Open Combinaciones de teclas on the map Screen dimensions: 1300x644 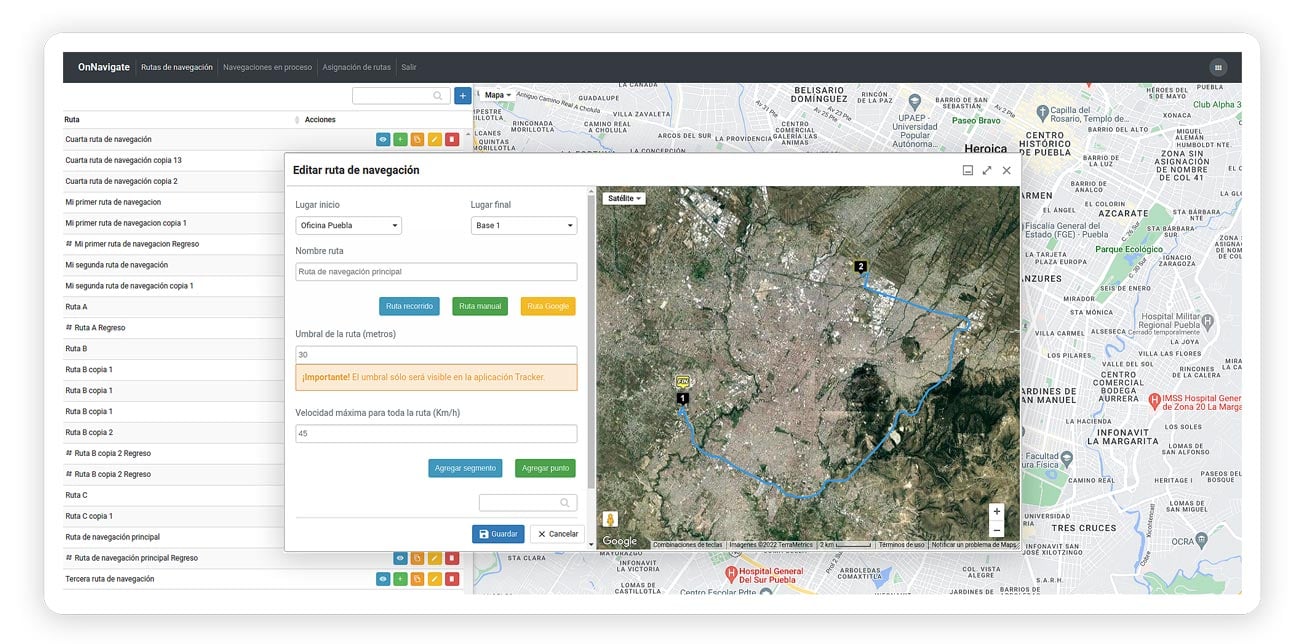click(x=688, y=545)
